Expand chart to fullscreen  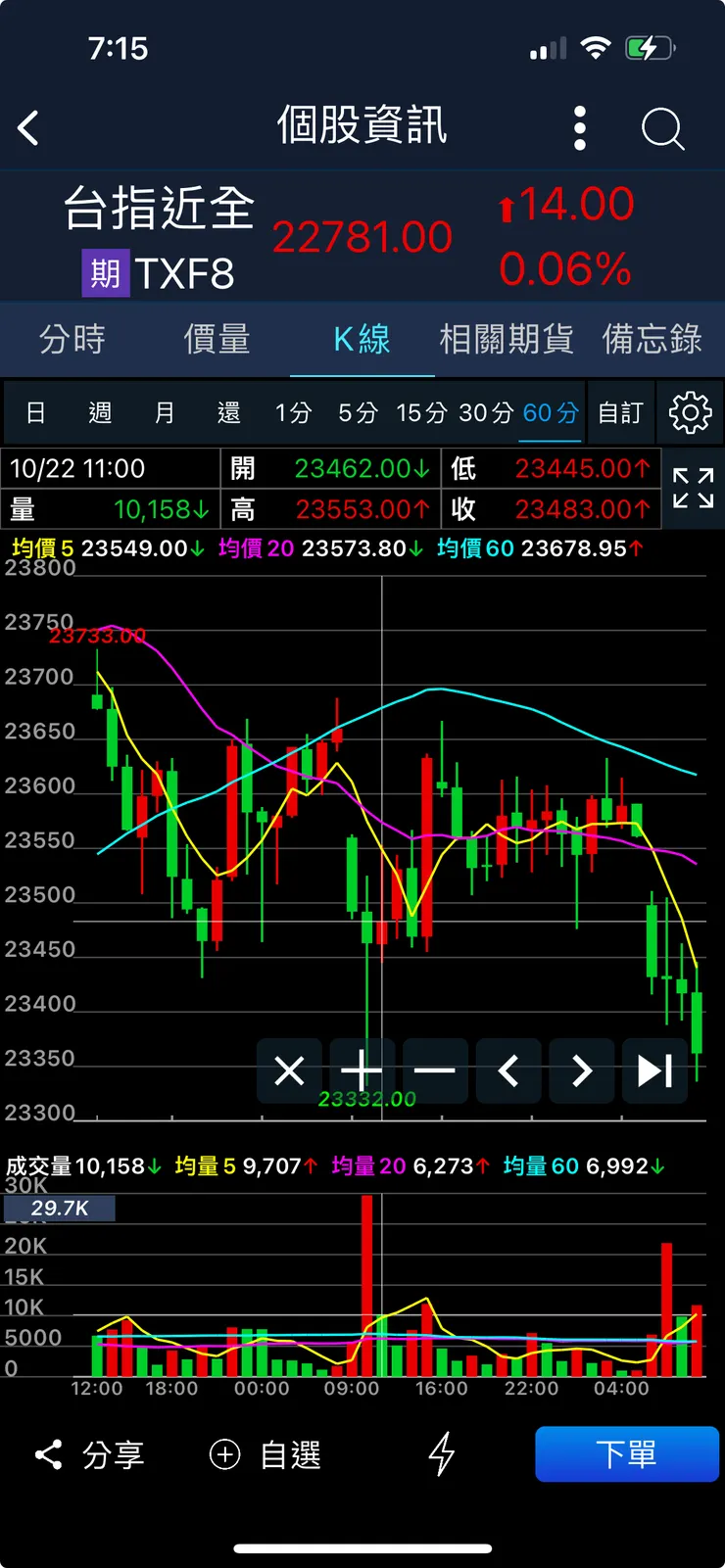[693, 488]
